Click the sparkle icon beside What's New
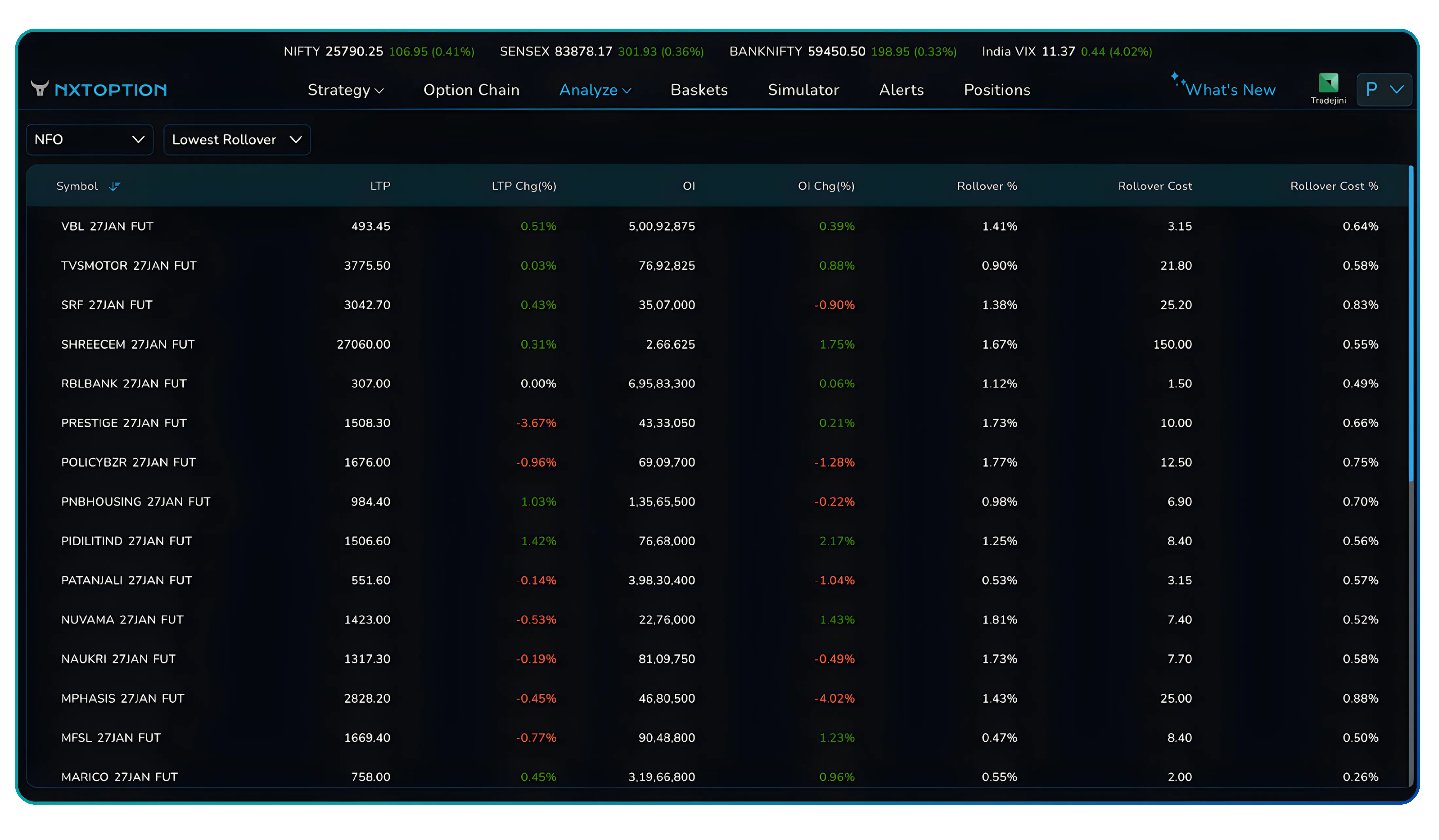 1176,78
